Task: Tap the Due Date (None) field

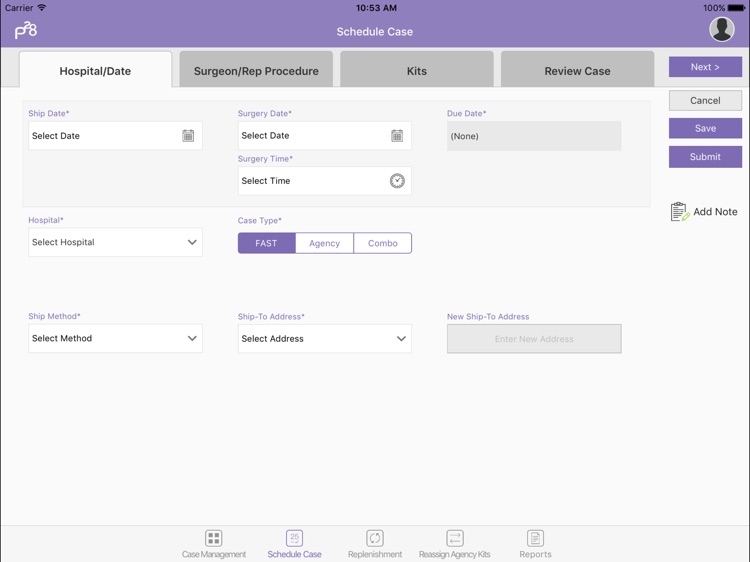Action: click(534, 136)
